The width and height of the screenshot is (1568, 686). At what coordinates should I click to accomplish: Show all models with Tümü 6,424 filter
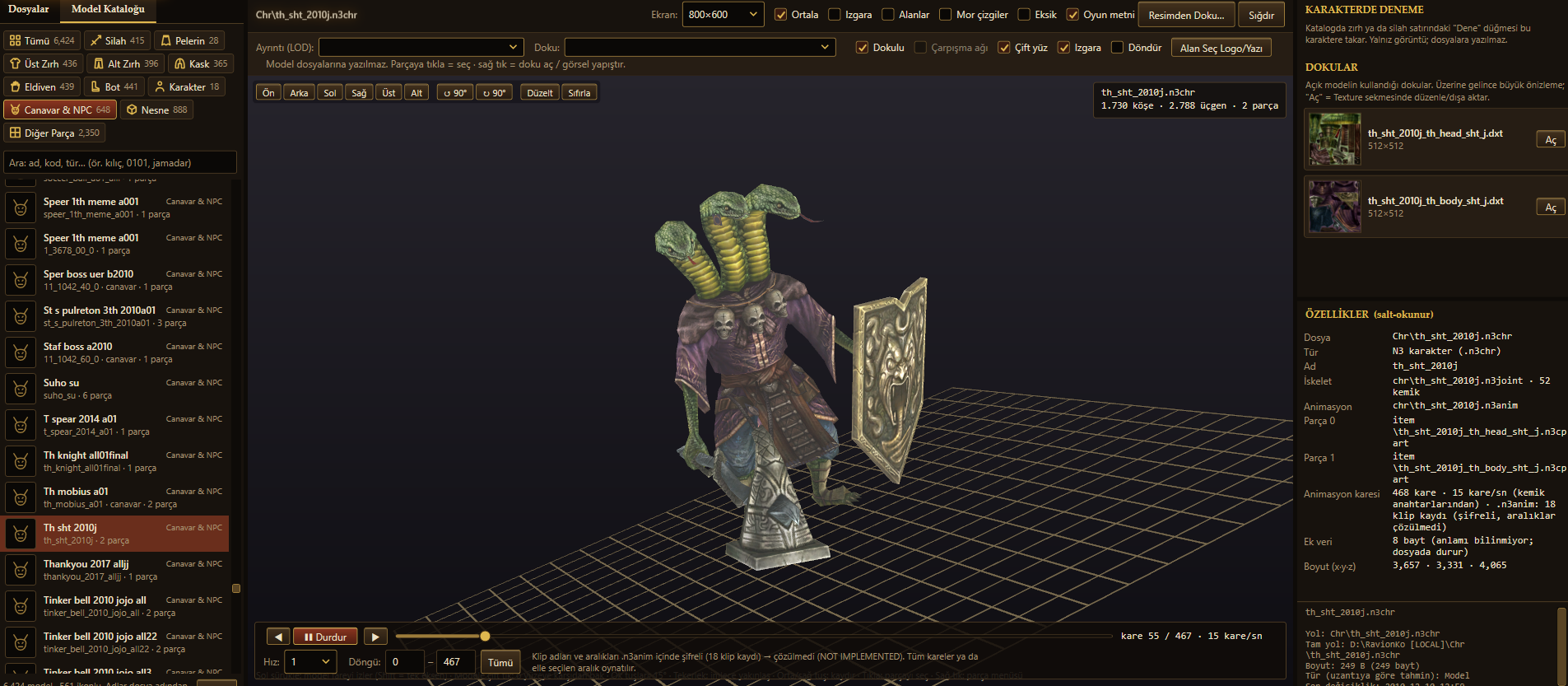(41, 40)
